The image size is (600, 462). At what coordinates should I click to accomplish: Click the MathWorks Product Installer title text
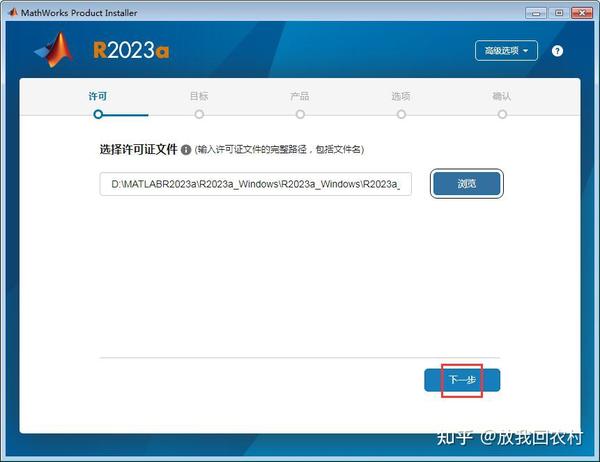79,13
